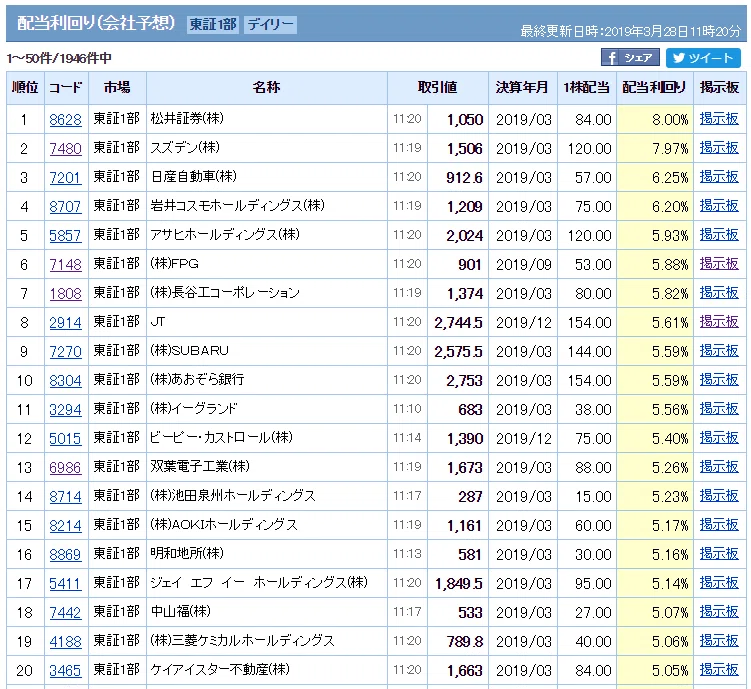Open stock code 8214 link
This screenshot has width=751, height=689.
(66, 525)
